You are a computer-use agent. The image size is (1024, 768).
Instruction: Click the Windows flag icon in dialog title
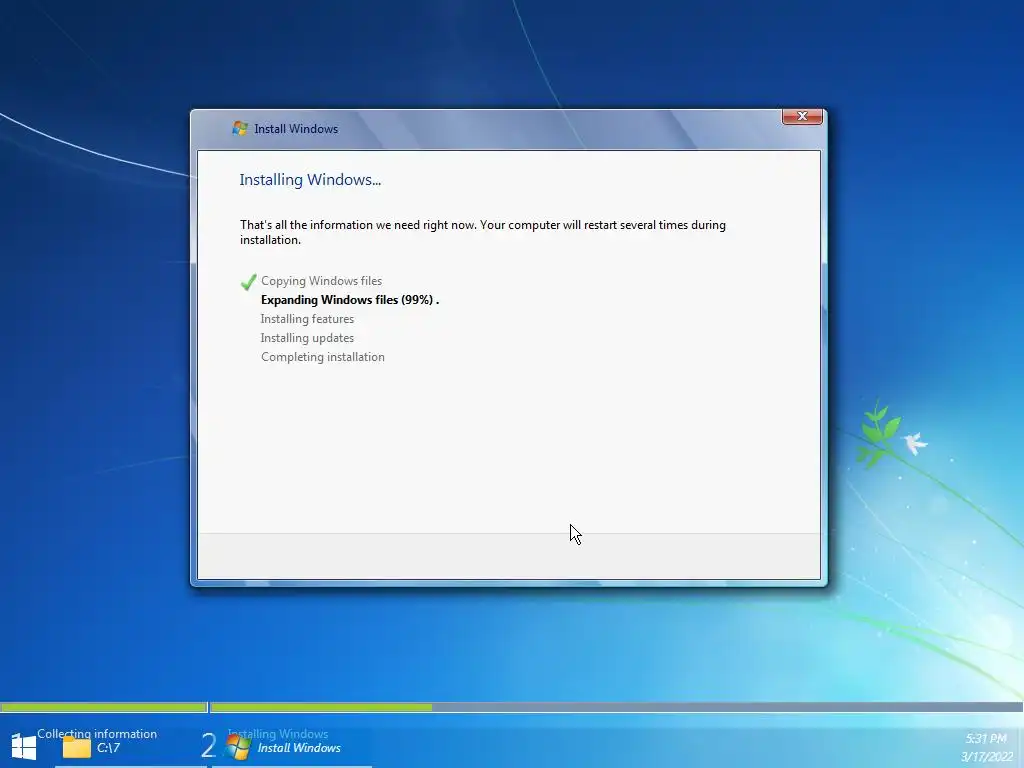click(240, 128)
